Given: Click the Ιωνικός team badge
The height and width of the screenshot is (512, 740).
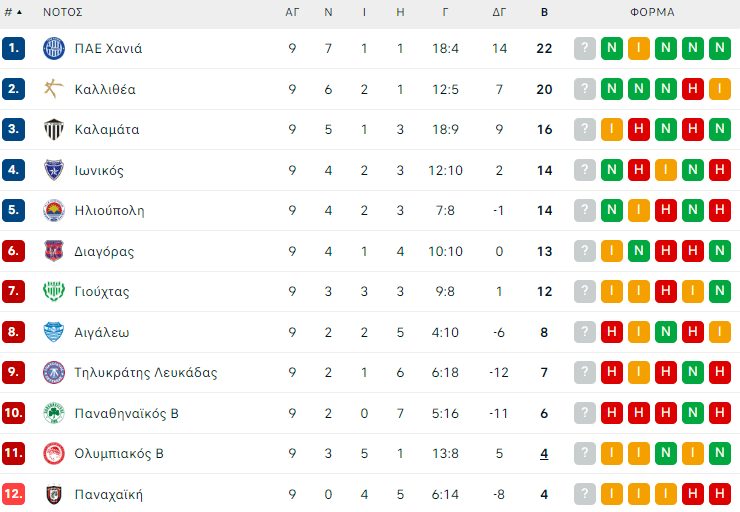Looking at the screenshot, I should coord(54,170).
